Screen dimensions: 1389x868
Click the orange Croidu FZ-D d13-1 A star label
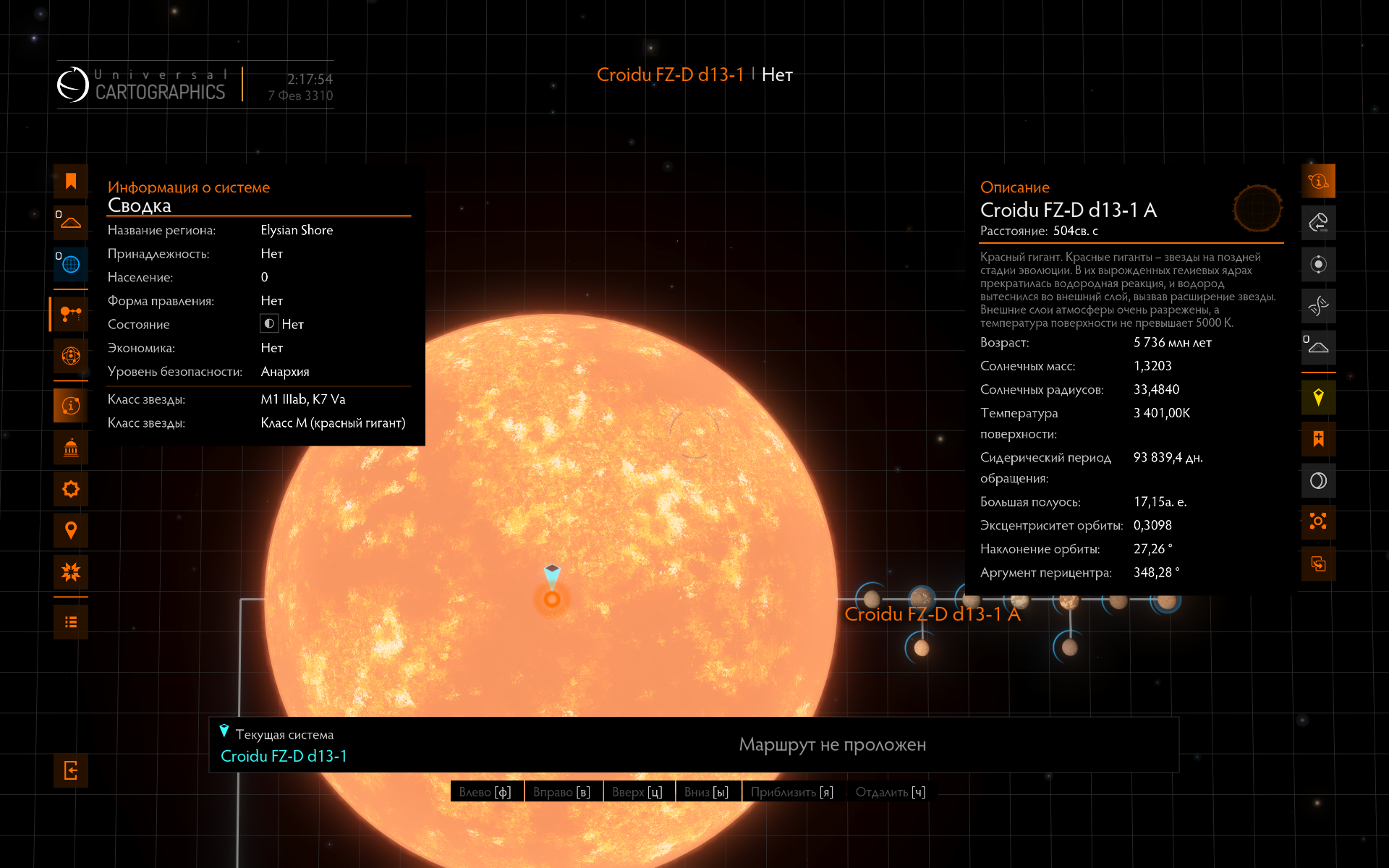[x=933, y=614]
